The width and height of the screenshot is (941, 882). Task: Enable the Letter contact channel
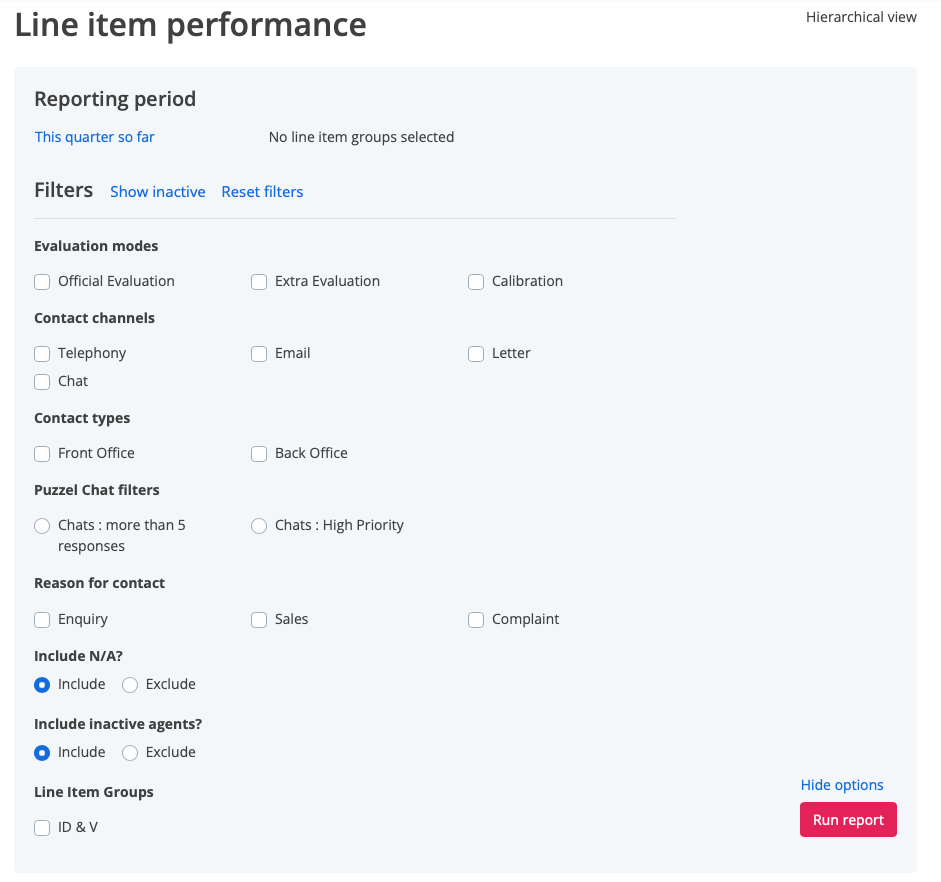tap(476, 354)
